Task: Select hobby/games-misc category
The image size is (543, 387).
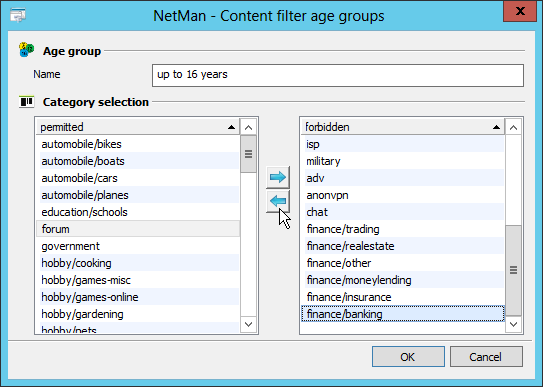Action: (x=138, y=280)
